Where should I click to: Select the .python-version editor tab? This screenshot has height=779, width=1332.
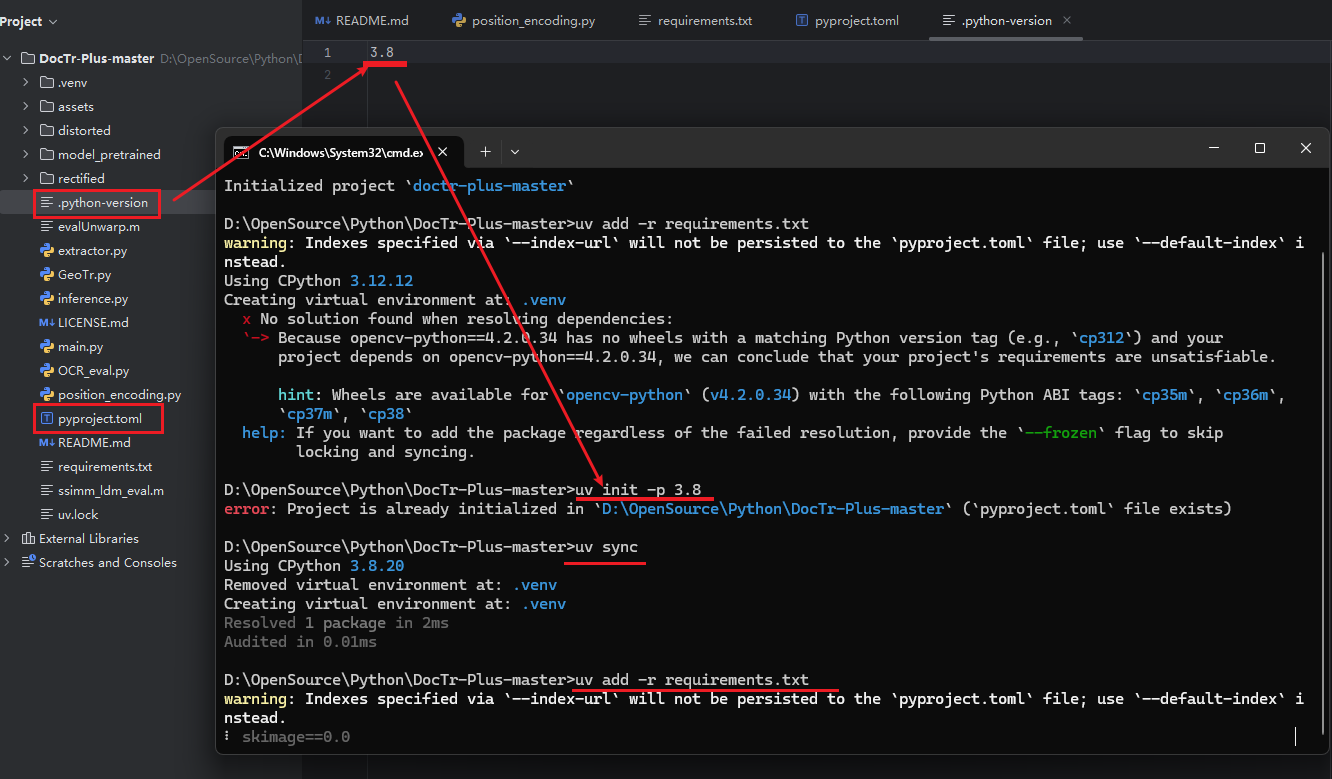pyautogui.click(x=1006, y=20)
